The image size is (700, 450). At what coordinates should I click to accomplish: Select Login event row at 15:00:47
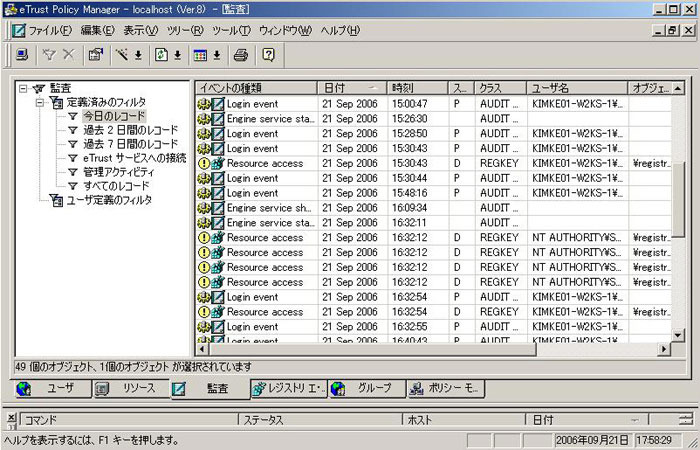[433, 104]
